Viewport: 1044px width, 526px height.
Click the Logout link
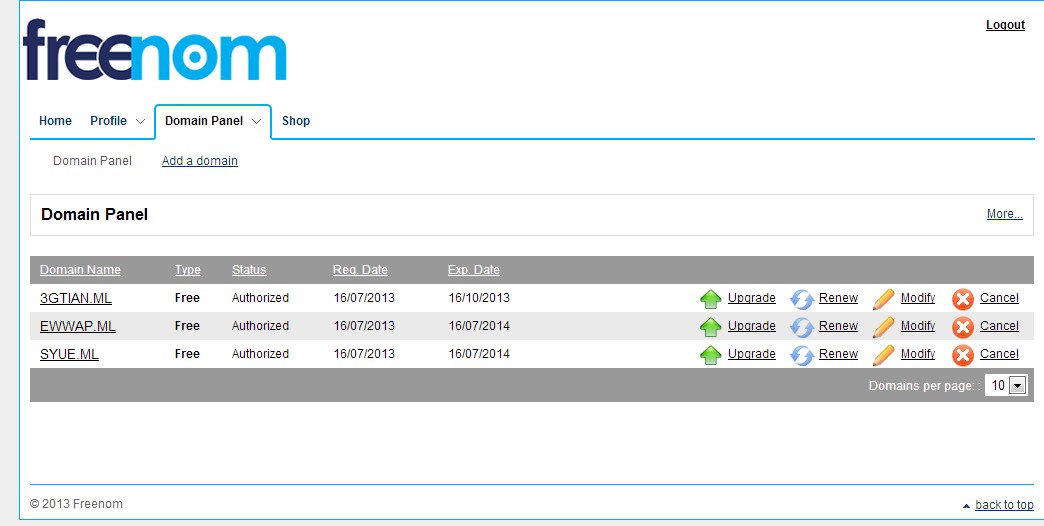tap(1005, 25)
